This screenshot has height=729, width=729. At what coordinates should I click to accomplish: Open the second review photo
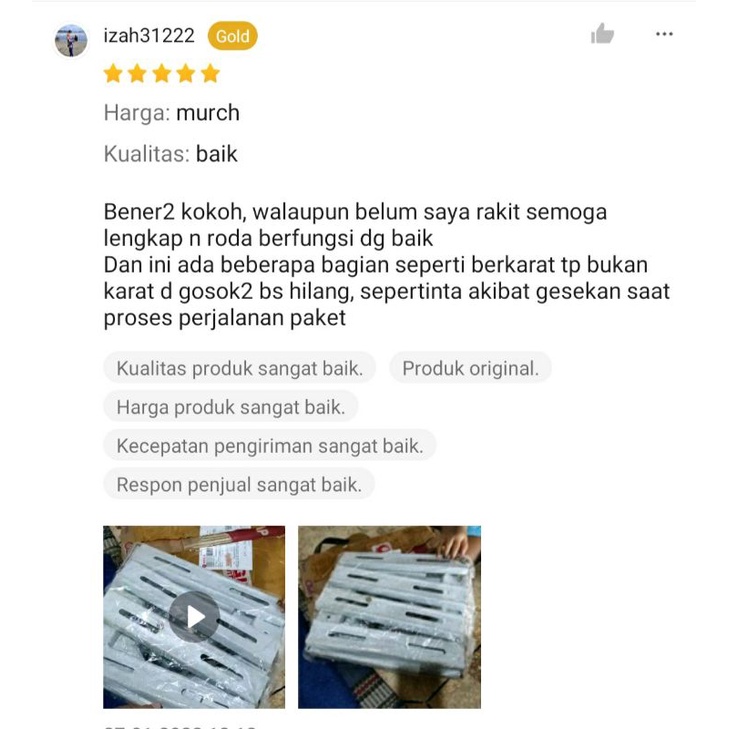point(389,617)
